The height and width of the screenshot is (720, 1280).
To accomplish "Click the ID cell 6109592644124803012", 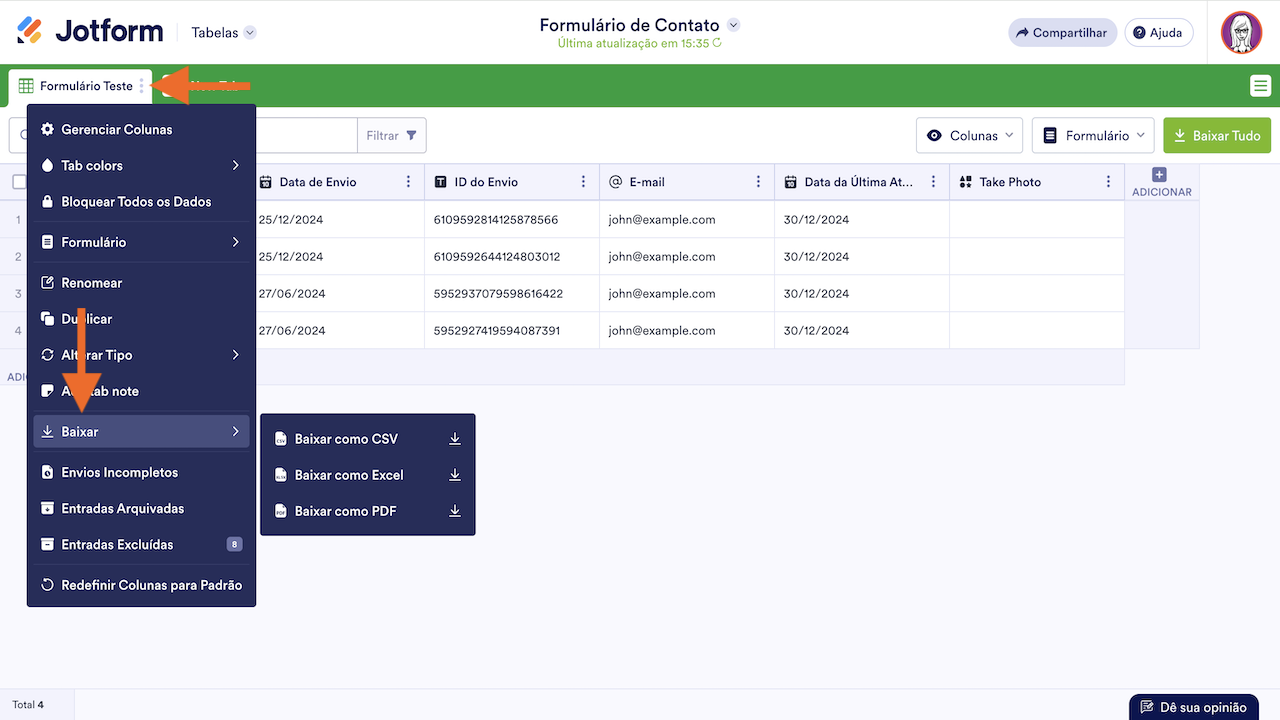I will click(512, 256).
